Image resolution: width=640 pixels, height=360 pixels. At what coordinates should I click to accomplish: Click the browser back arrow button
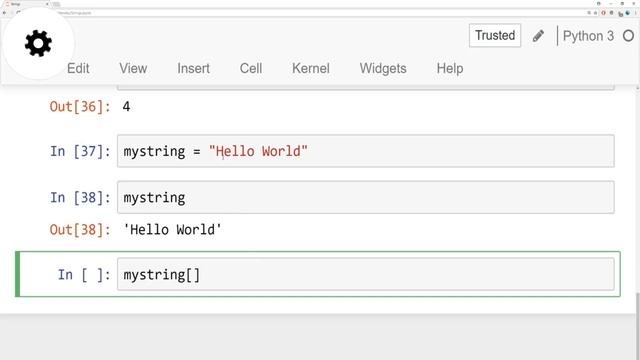click(4, 13)
